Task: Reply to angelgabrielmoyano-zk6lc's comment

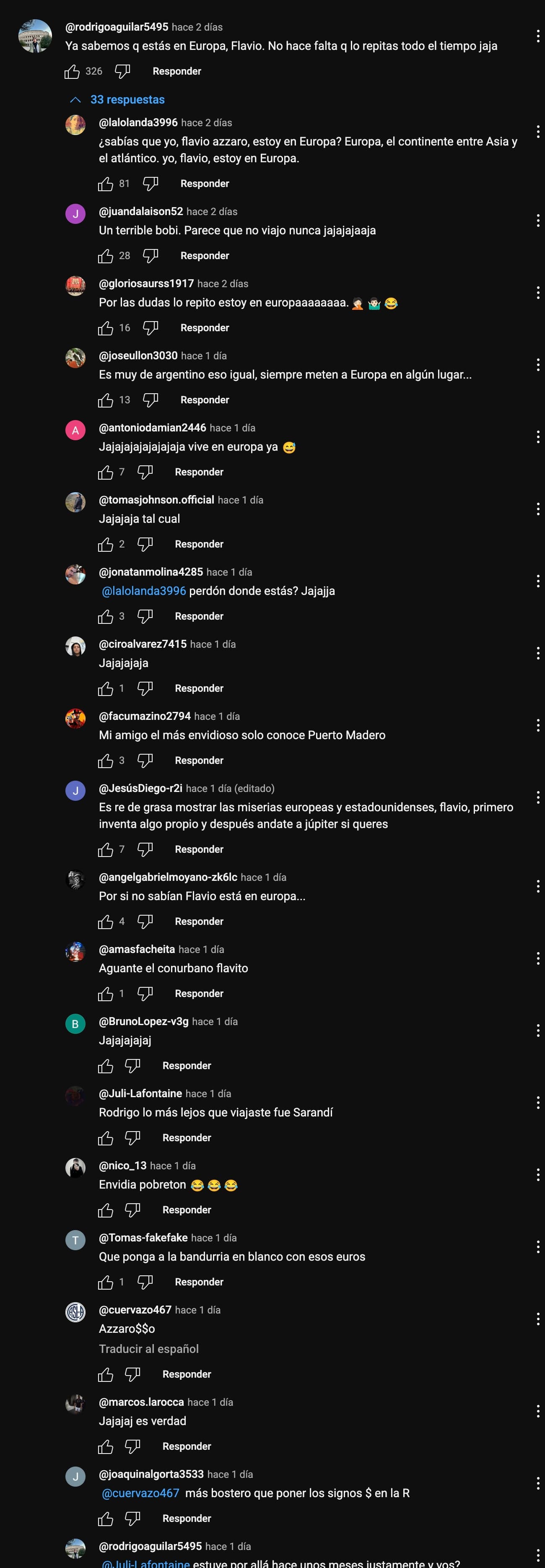Action: point(199,922)
